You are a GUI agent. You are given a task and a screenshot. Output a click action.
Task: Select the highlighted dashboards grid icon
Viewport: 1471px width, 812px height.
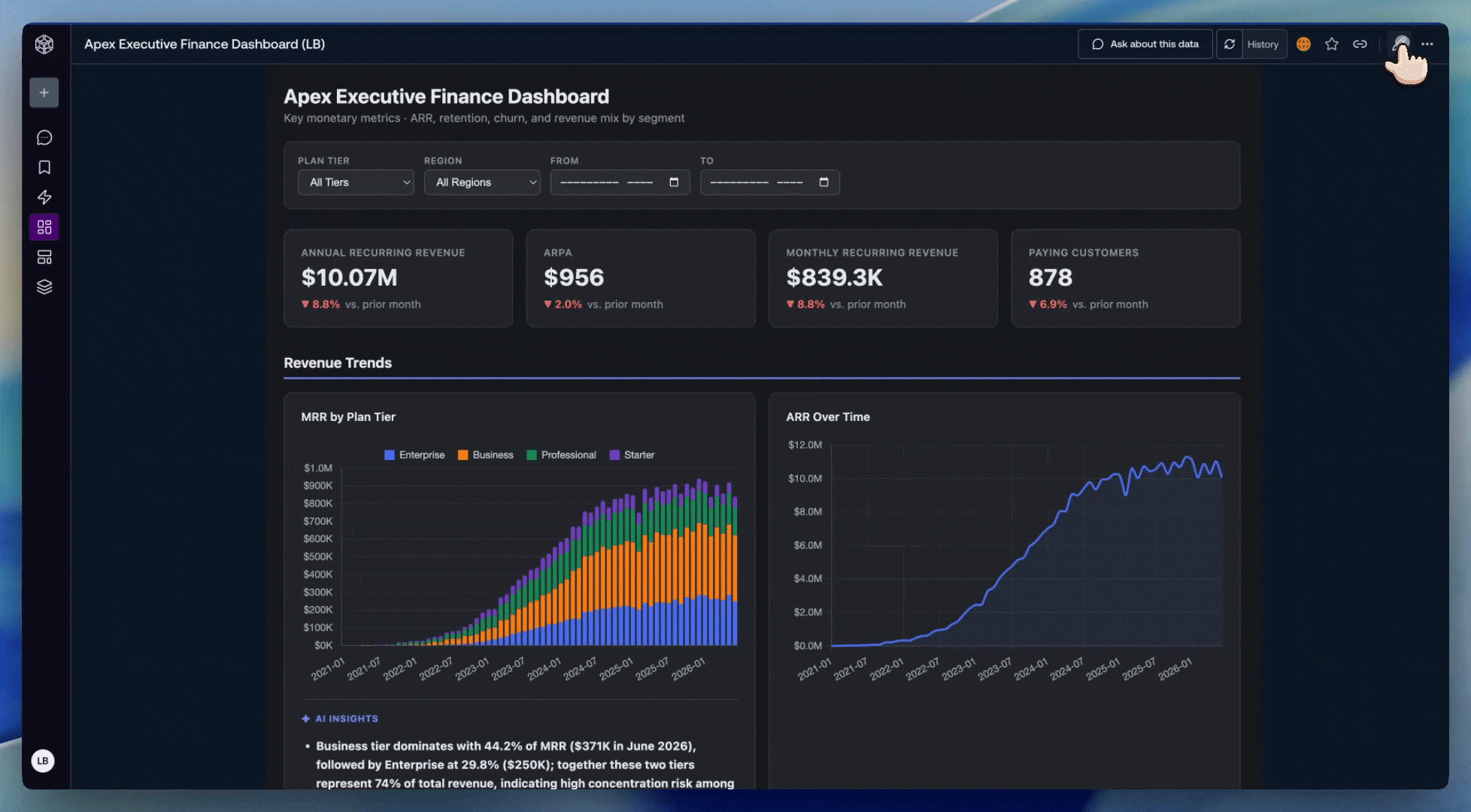44,227
